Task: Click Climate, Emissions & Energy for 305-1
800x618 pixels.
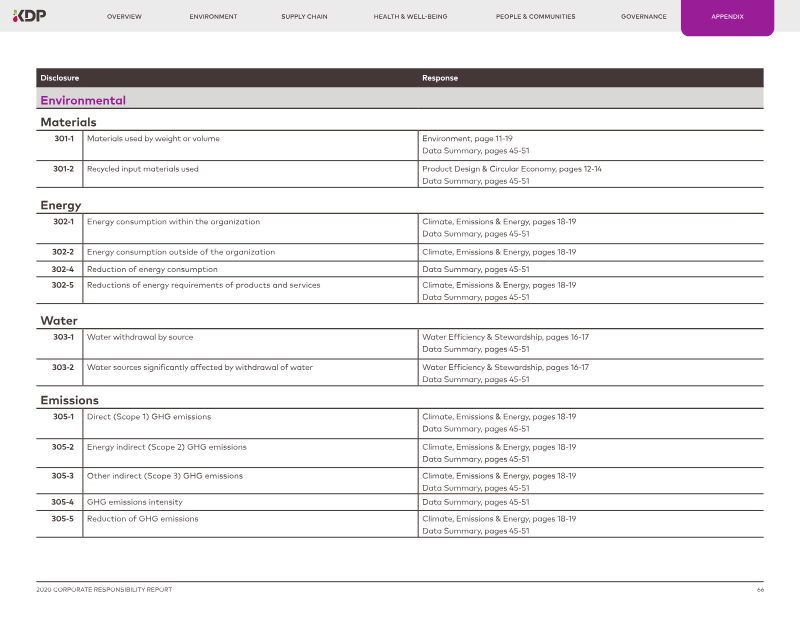Action: 499,416
